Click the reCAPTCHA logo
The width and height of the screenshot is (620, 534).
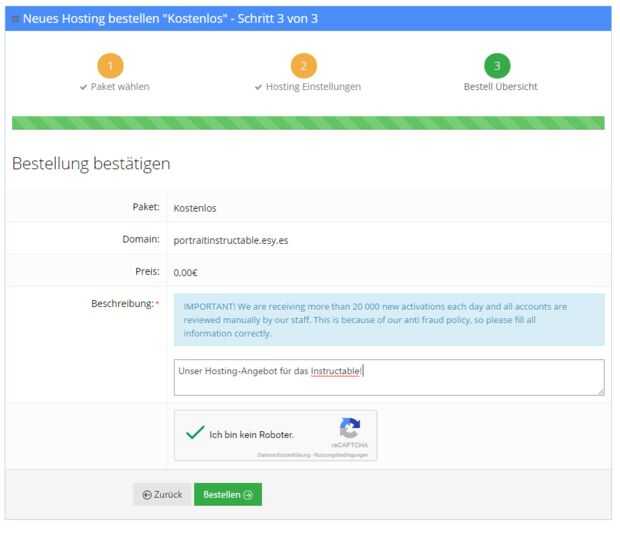(x=350, y=428)
